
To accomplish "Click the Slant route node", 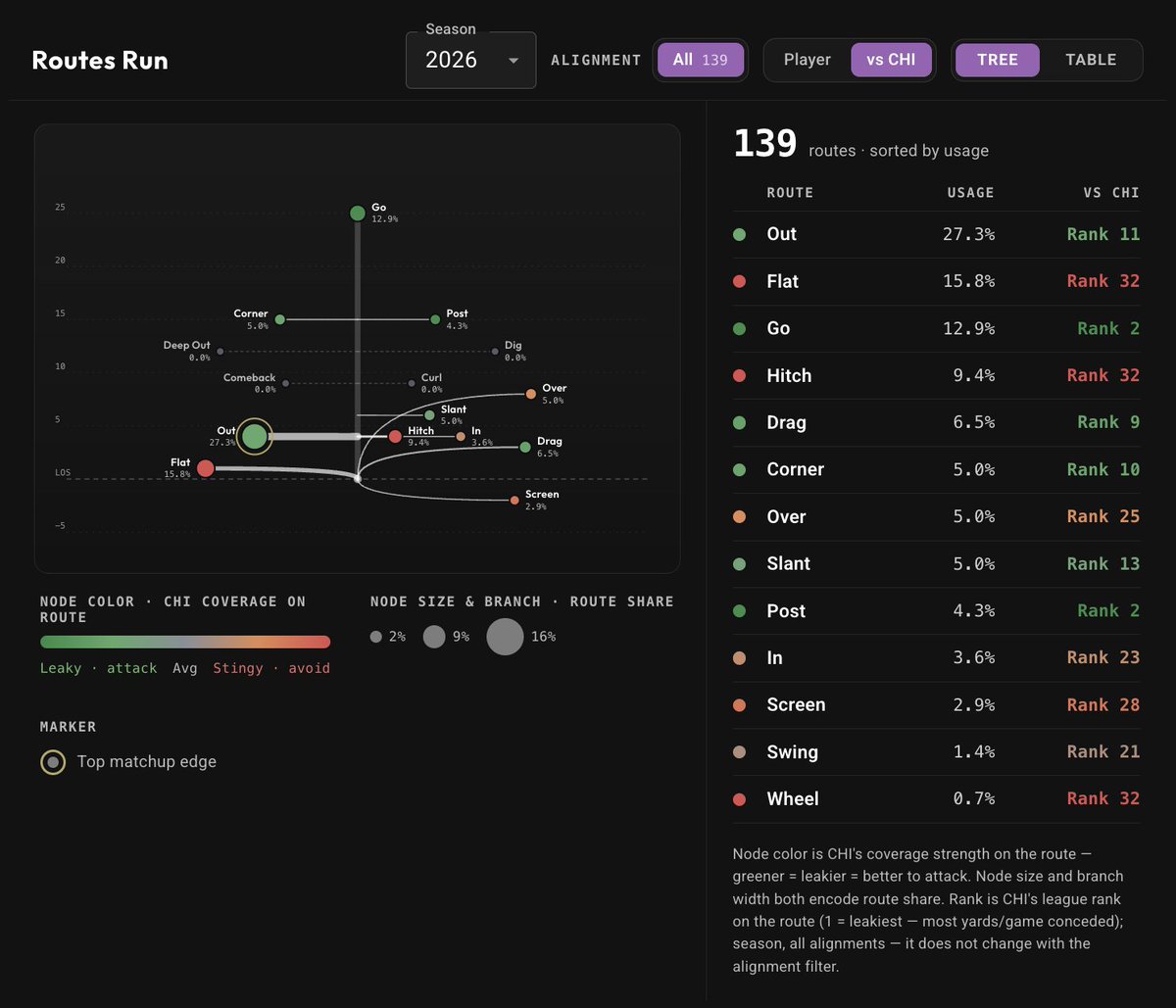I will coord(429,415).
